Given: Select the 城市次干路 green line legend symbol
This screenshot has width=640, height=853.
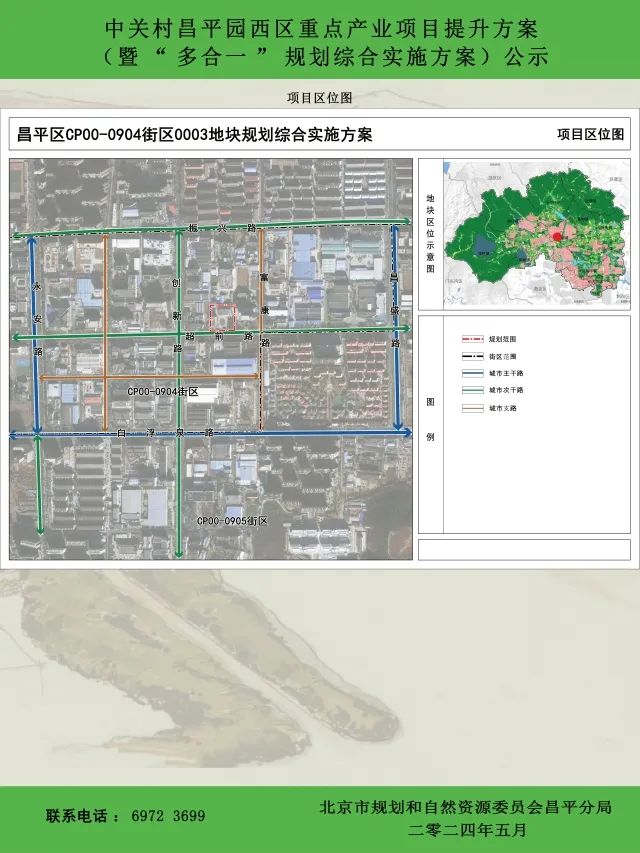Looking at the screenshot, I should (x=472, y=390).
